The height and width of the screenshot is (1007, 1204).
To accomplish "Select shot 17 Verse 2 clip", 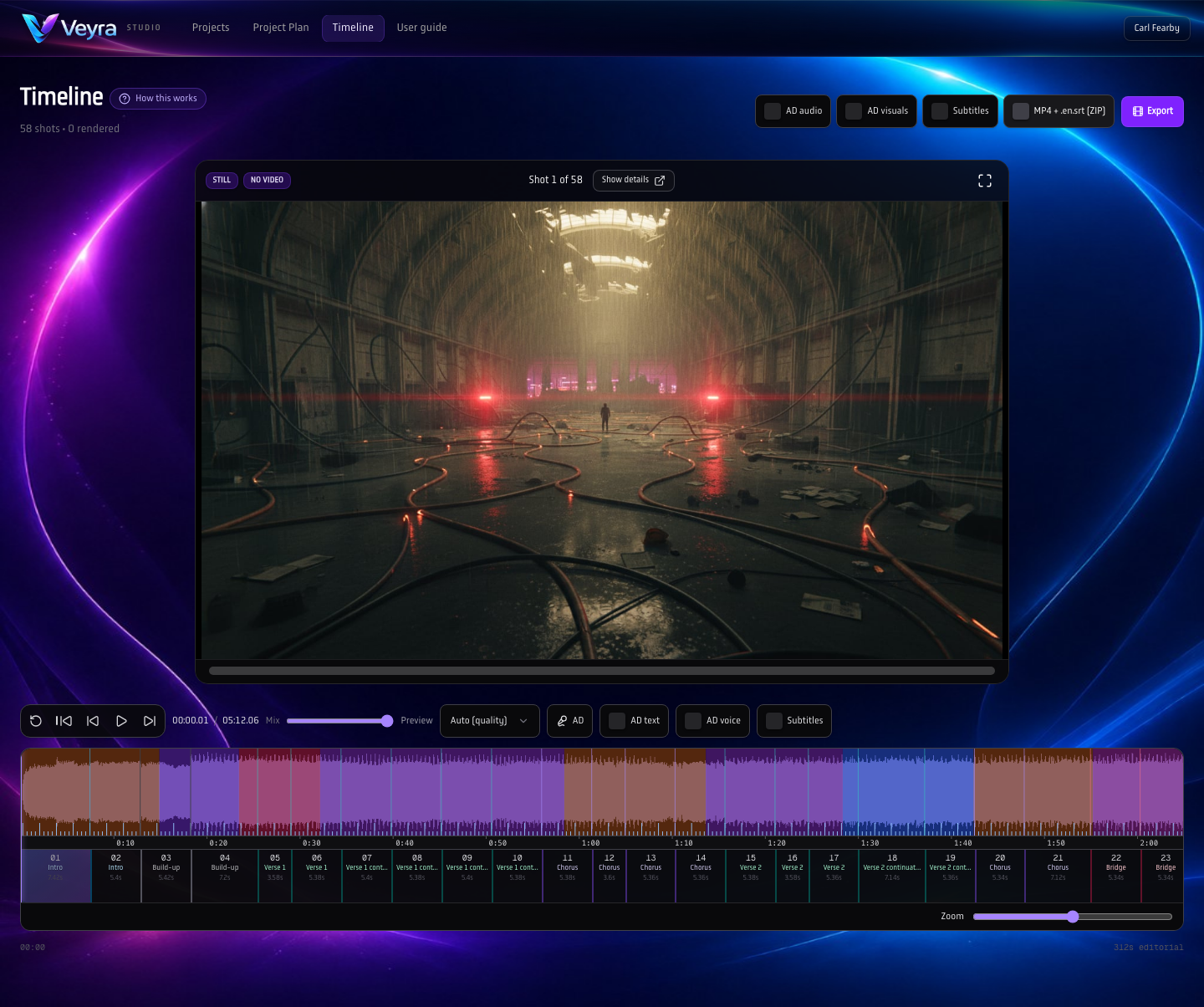I will point(834,876).
